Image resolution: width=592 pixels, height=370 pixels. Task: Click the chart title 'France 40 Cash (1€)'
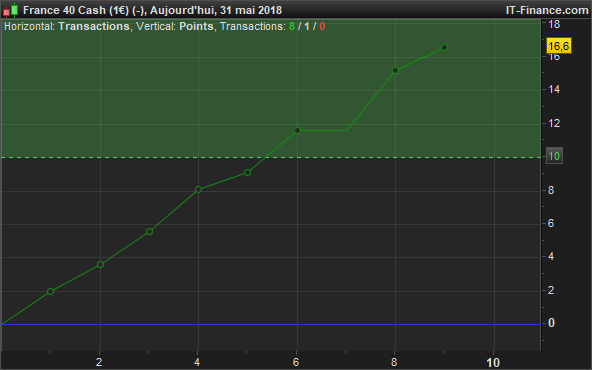pyautogui.click(x=77, y=10)
